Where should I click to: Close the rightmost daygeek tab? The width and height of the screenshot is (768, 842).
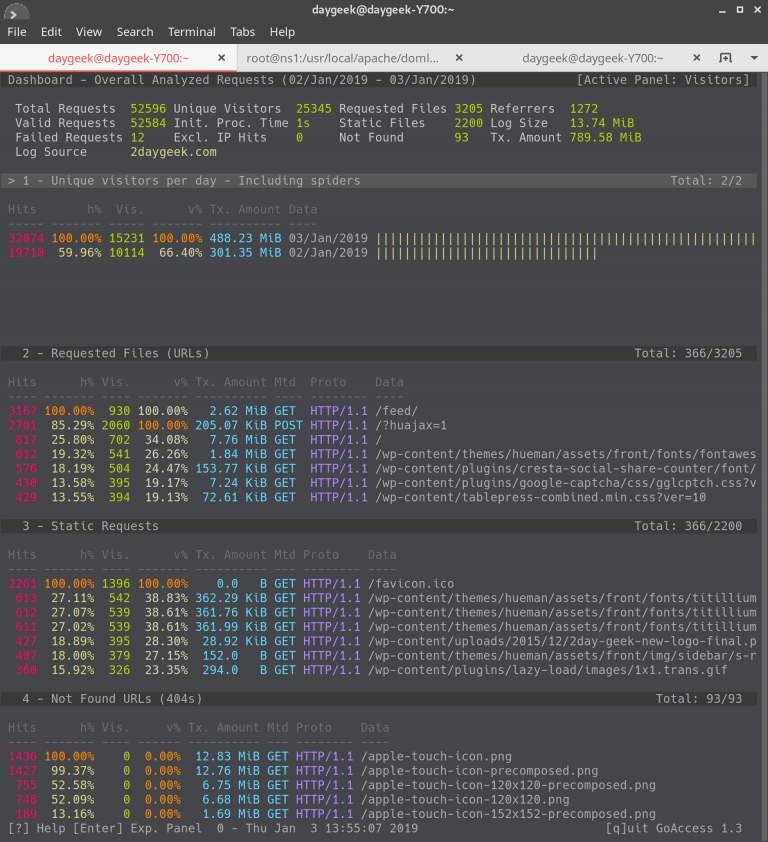(697, 57)
